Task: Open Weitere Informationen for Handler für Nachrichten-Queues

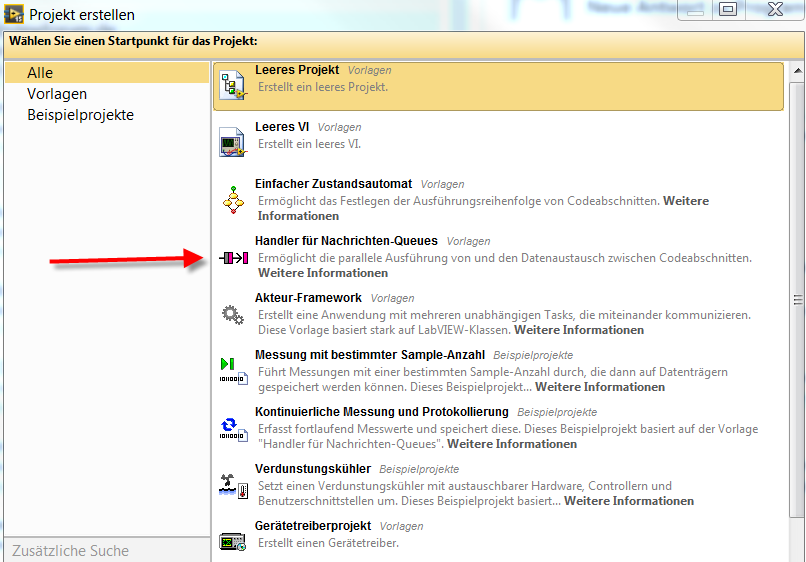Action: coord(323,273)
